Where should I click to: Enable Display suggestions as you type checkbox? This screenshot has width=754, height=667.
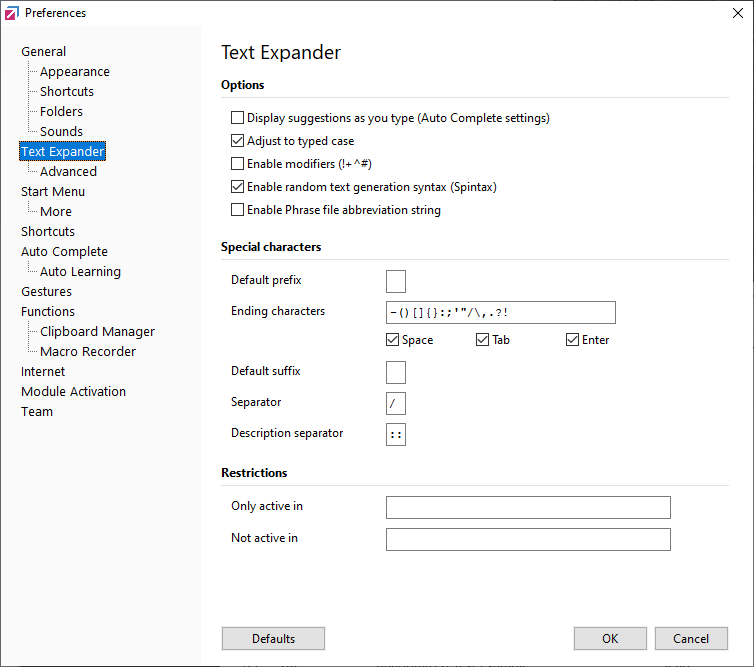pos(238,118)
